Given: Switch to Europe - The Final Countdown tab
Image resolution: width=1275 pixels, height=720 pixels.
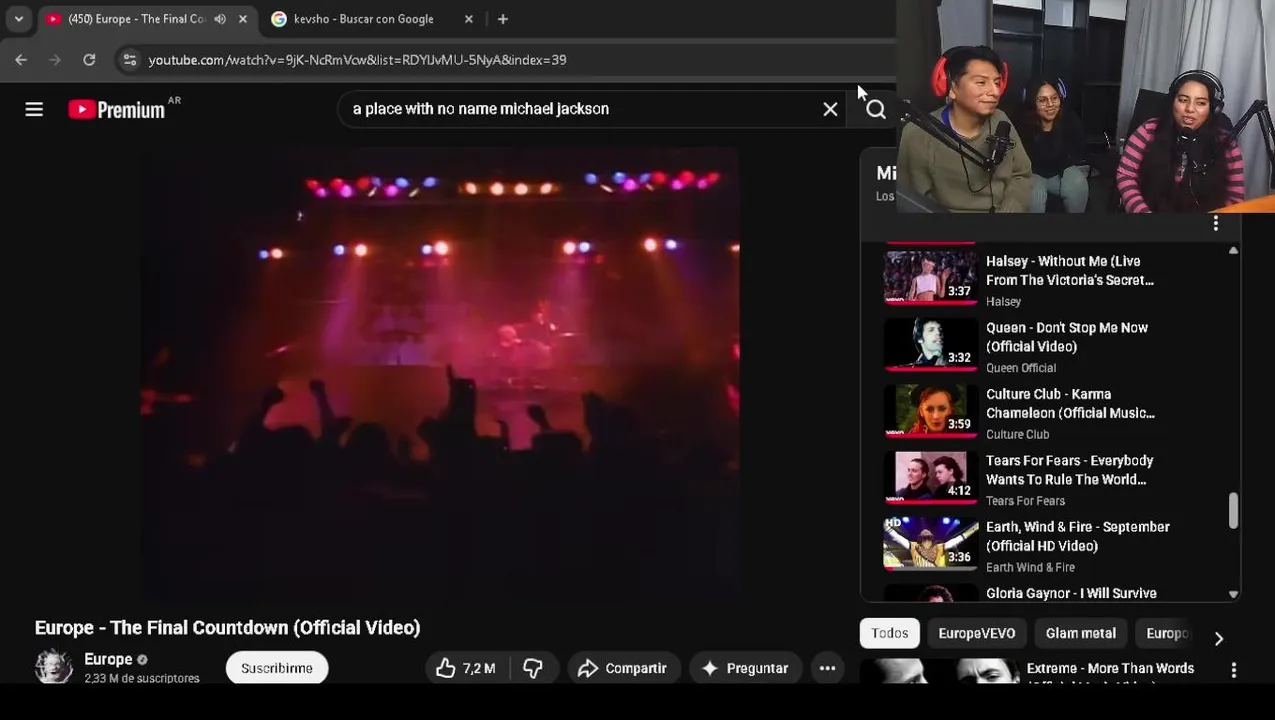Looking at the screenshot, I should 135,19.
